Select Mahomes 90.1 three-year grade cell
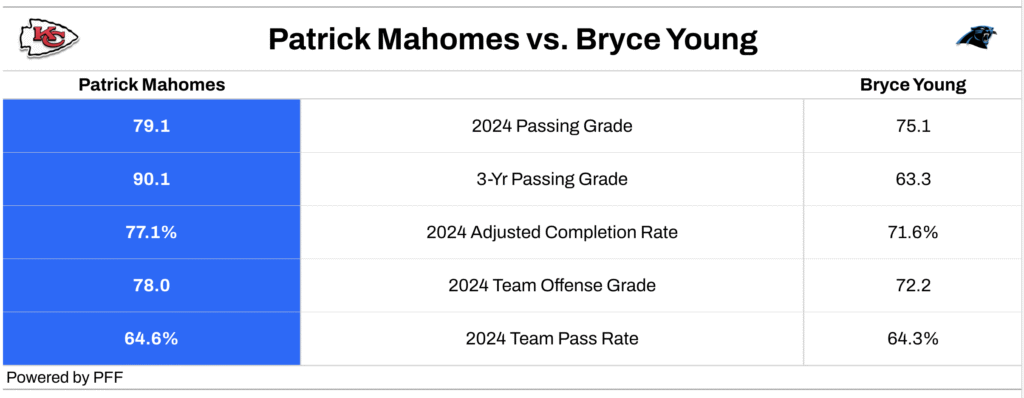Viewport: 1024px width, 398px height. (152, 179)
